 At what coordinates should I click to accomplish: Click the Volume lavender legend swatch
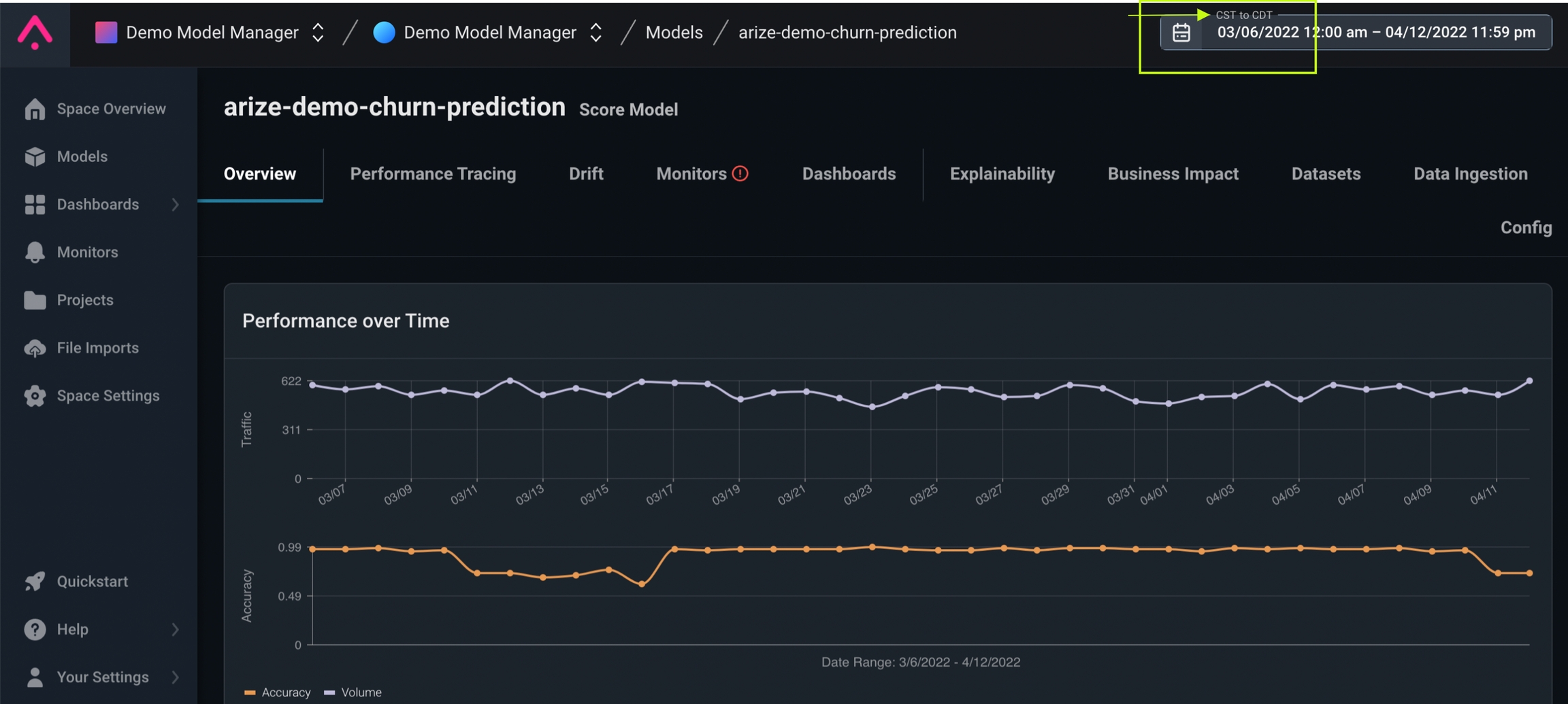(329, 692)
